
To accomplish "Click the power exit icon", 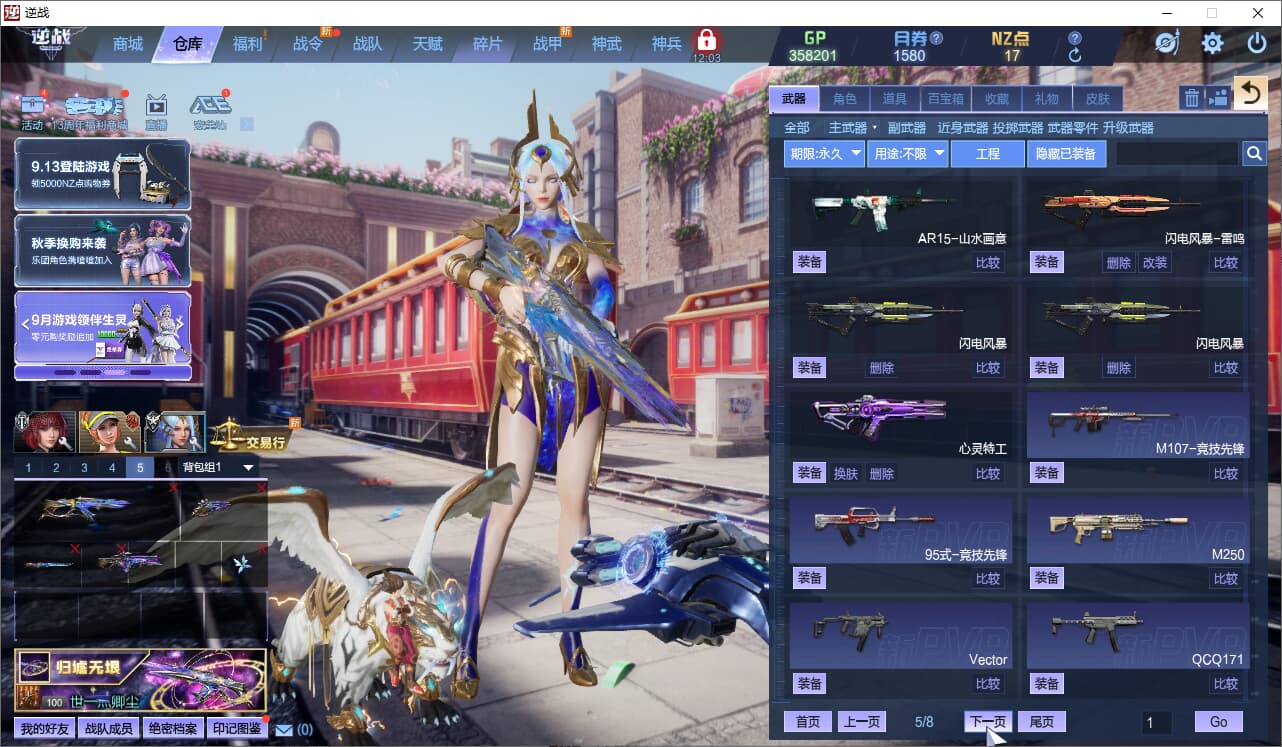I will [x=1257, y=44].
